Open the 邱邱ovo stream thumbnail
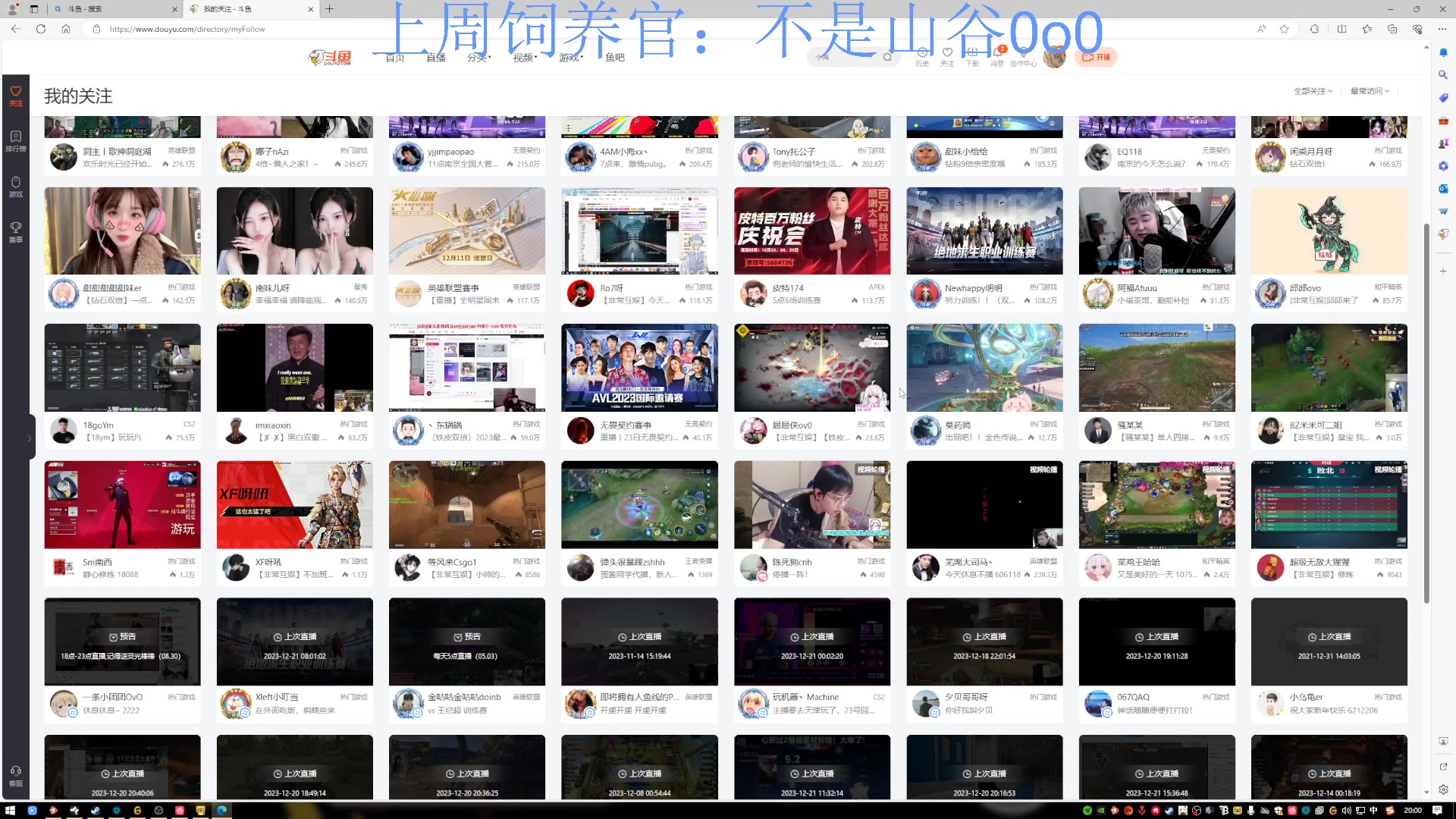The height and width of the screenshot is (819, 1456). click(1329, 231)
